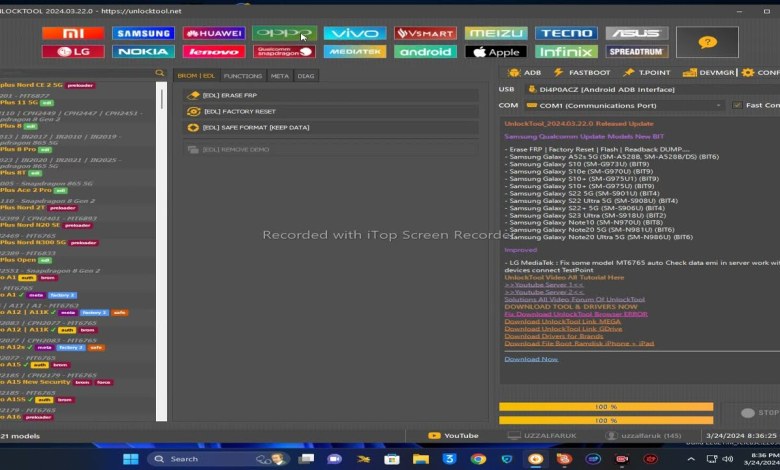Open DEVMGR device manager
Image resolution: width=780 pixels, height=470 pixels.
click(708, 73)
